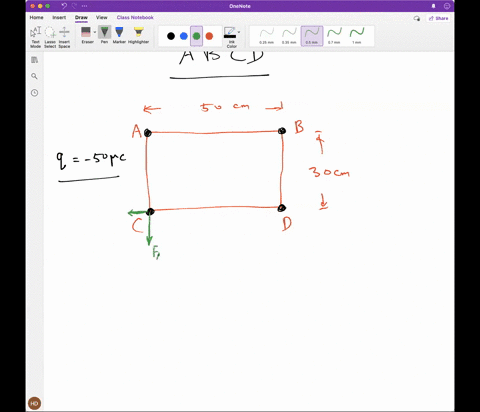This screenshot has height=412, width=480.
Task: Switch to Text Mode
Action: [35, 37]
